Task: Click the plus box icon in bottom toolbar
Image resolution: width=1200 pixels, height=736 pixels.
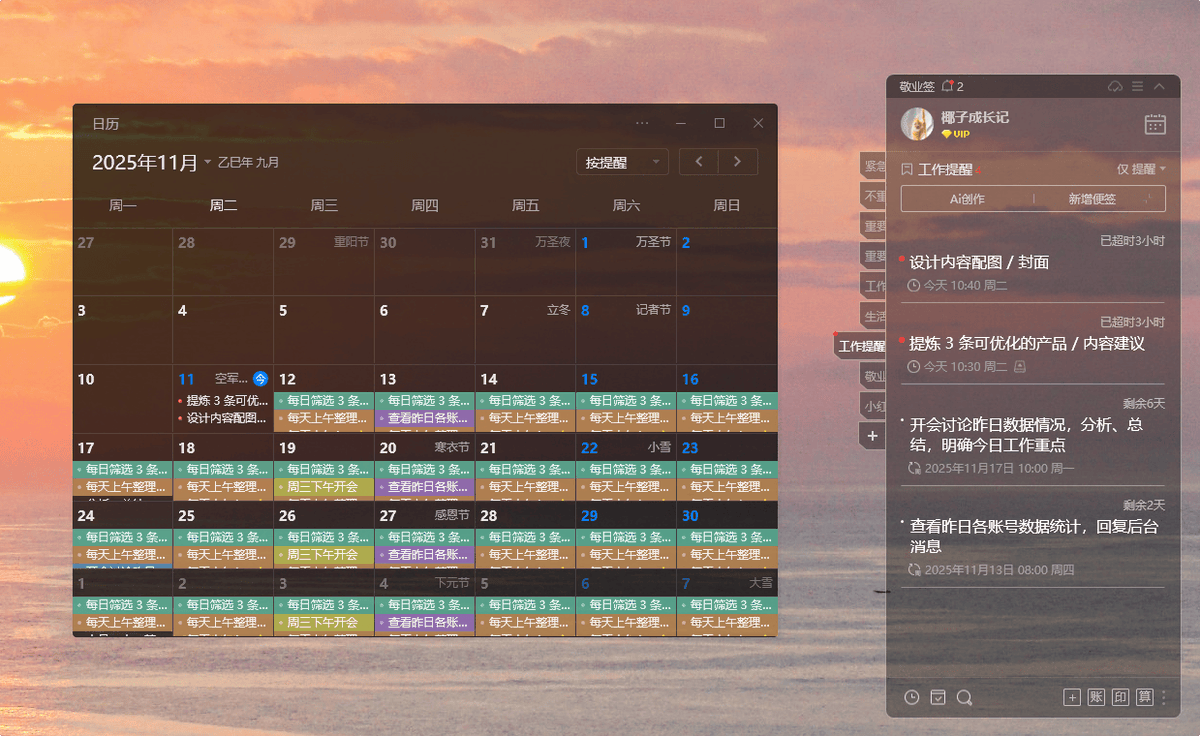Action: click(x=1072, y=698)
